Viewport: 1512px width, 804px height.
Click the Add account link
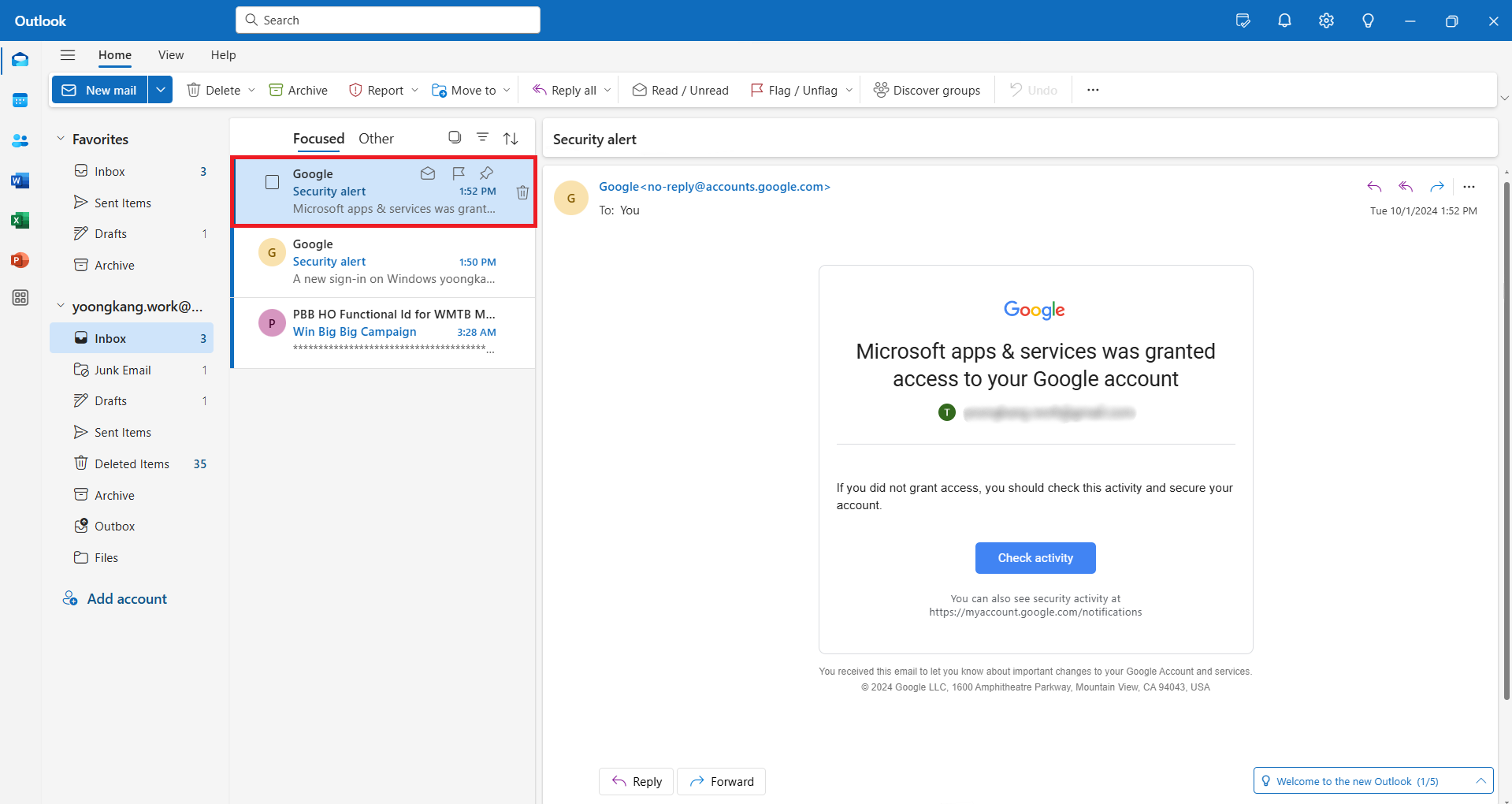click(127, 599)
